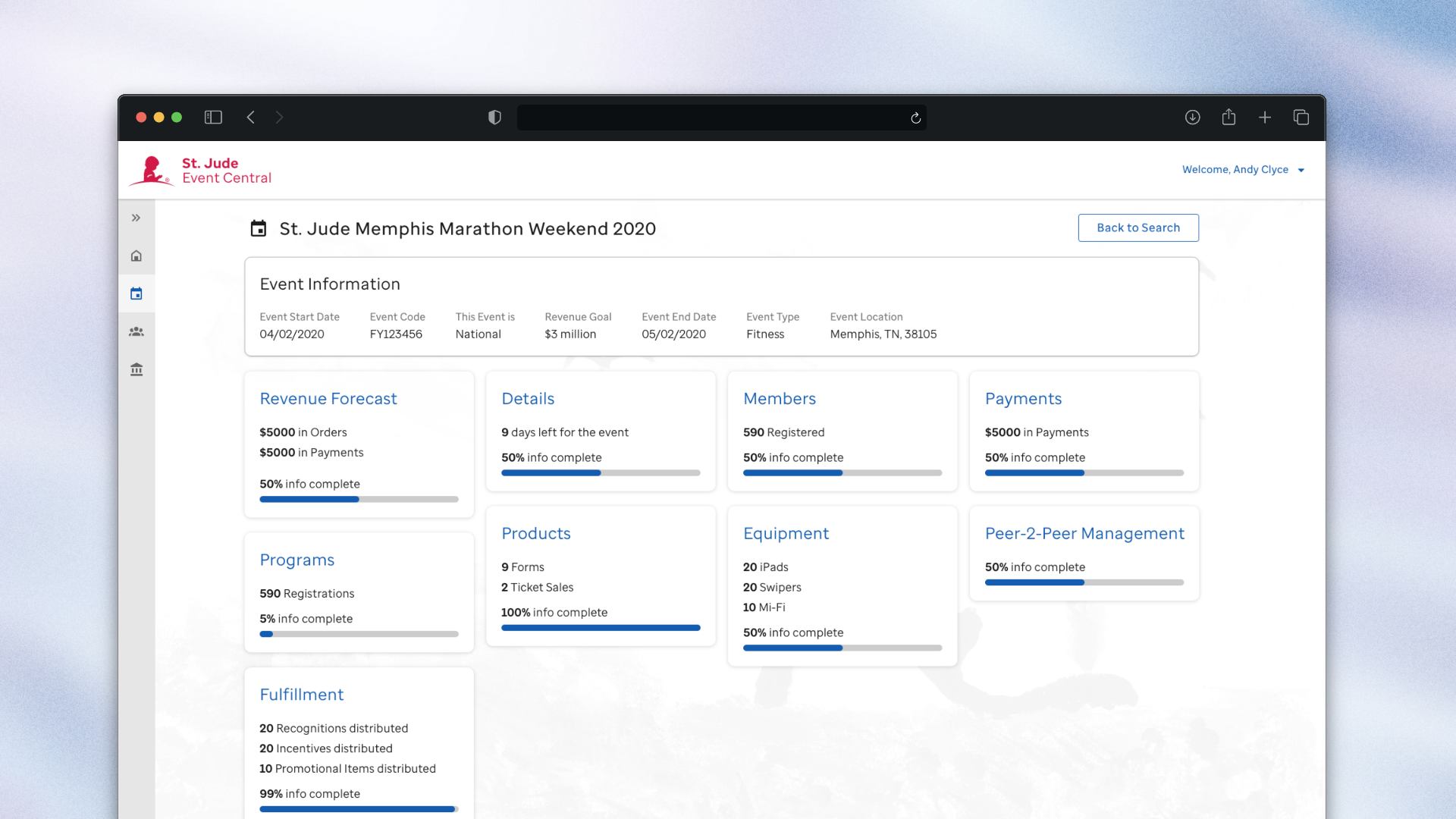Show the browser tab overview

(x=1301, y=118)
